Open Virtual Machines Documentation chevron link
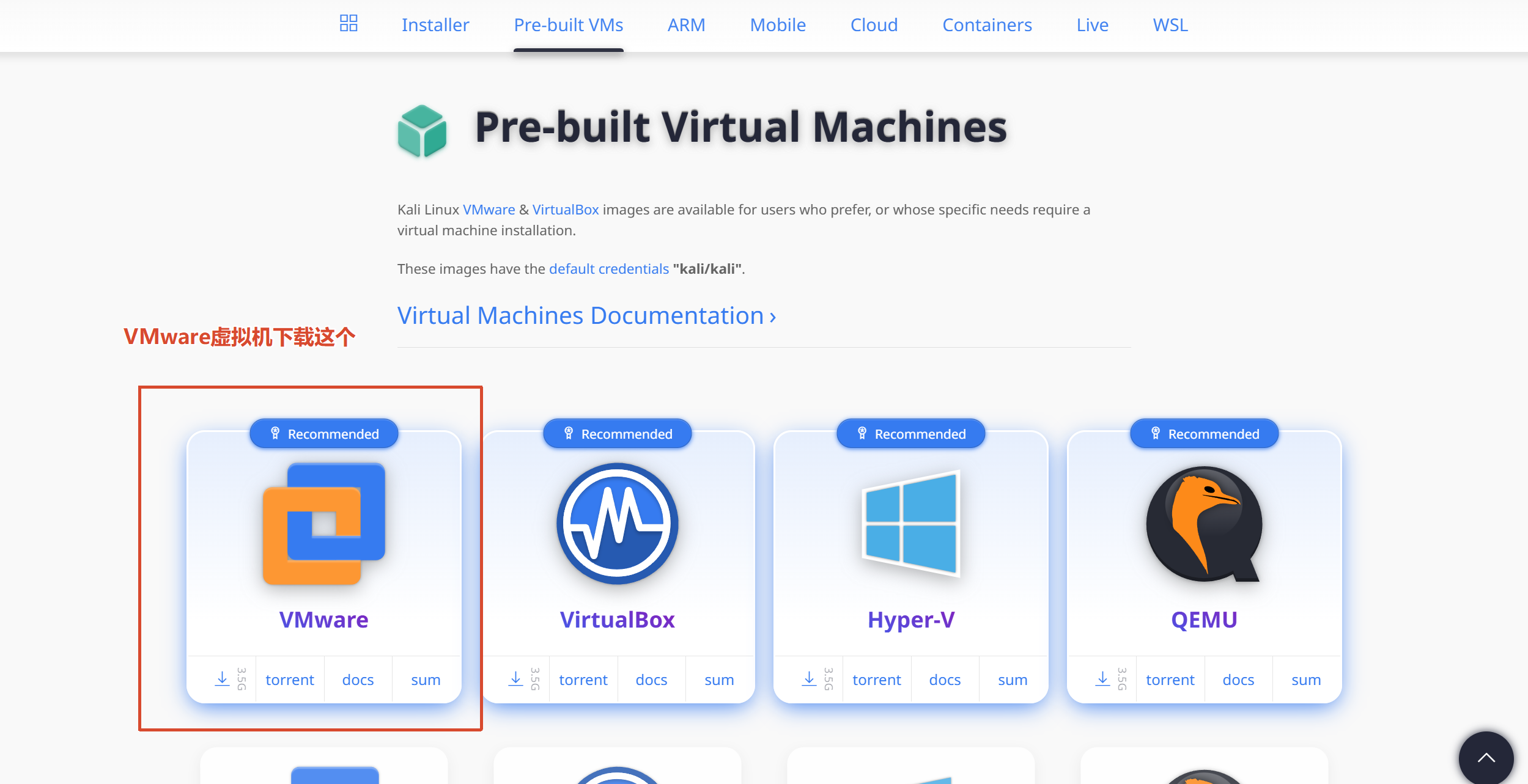This screenshot has height=784, width=1528. 586,316
